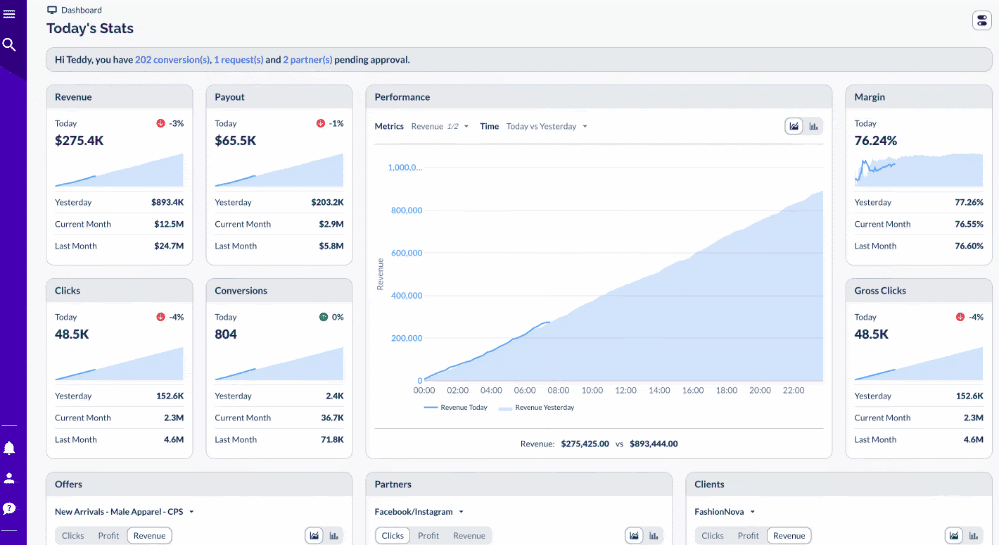The height and width of the screenshot is (545, 999).
Task: Open help chat bubble icon in sidebar
Action: coord(9,508)
